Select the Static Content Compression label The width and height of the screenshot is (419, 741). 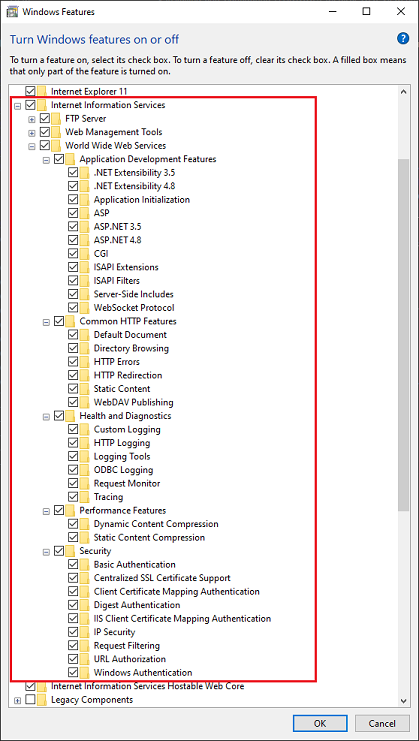[x=149, y=538]
